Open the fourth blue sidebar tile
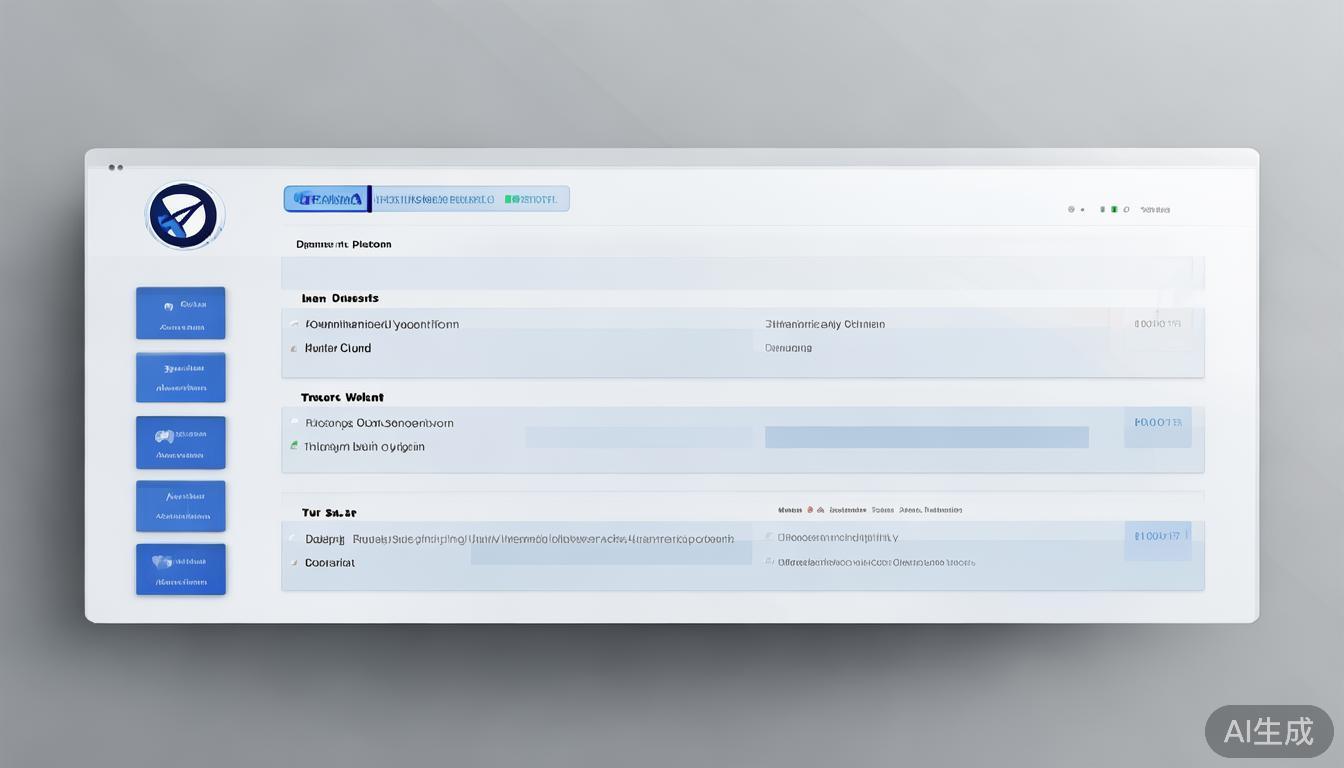This screenshot has height=768, width=1344. pos(181,506)
